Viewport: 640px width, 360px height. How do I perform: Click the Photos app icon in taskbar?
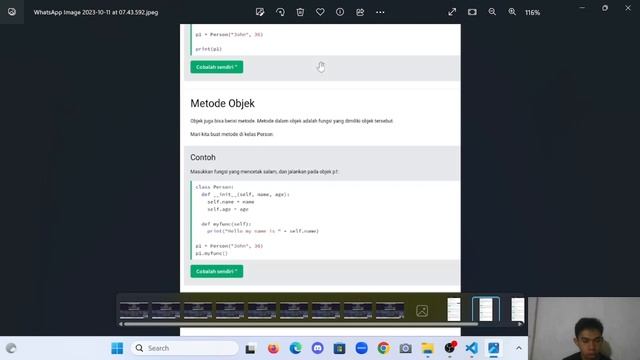pyautogui.click(x=493, y=348)
